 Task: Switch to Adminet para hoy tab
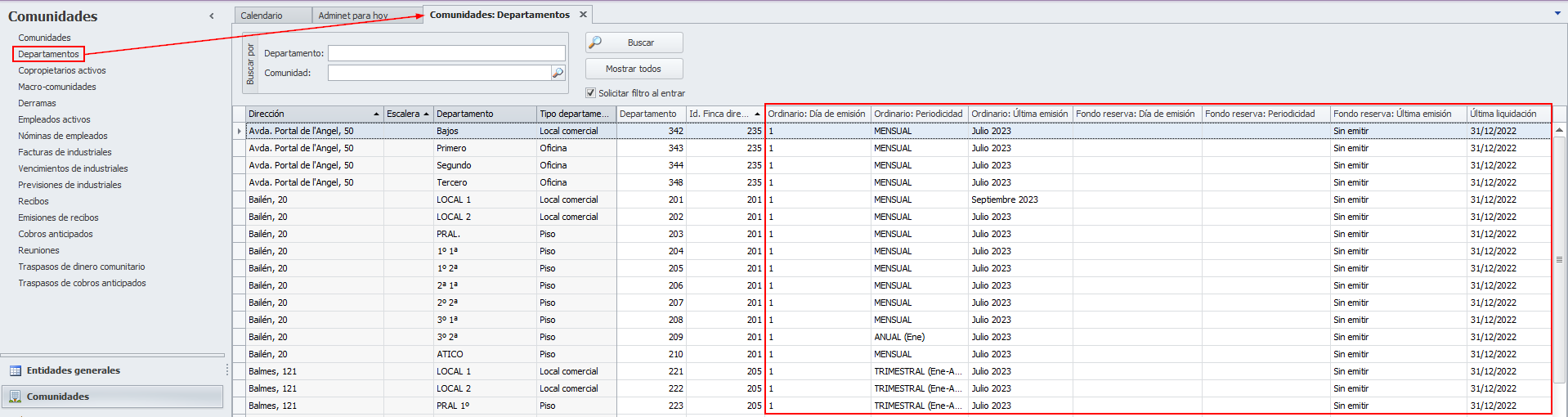pos(353,16)
